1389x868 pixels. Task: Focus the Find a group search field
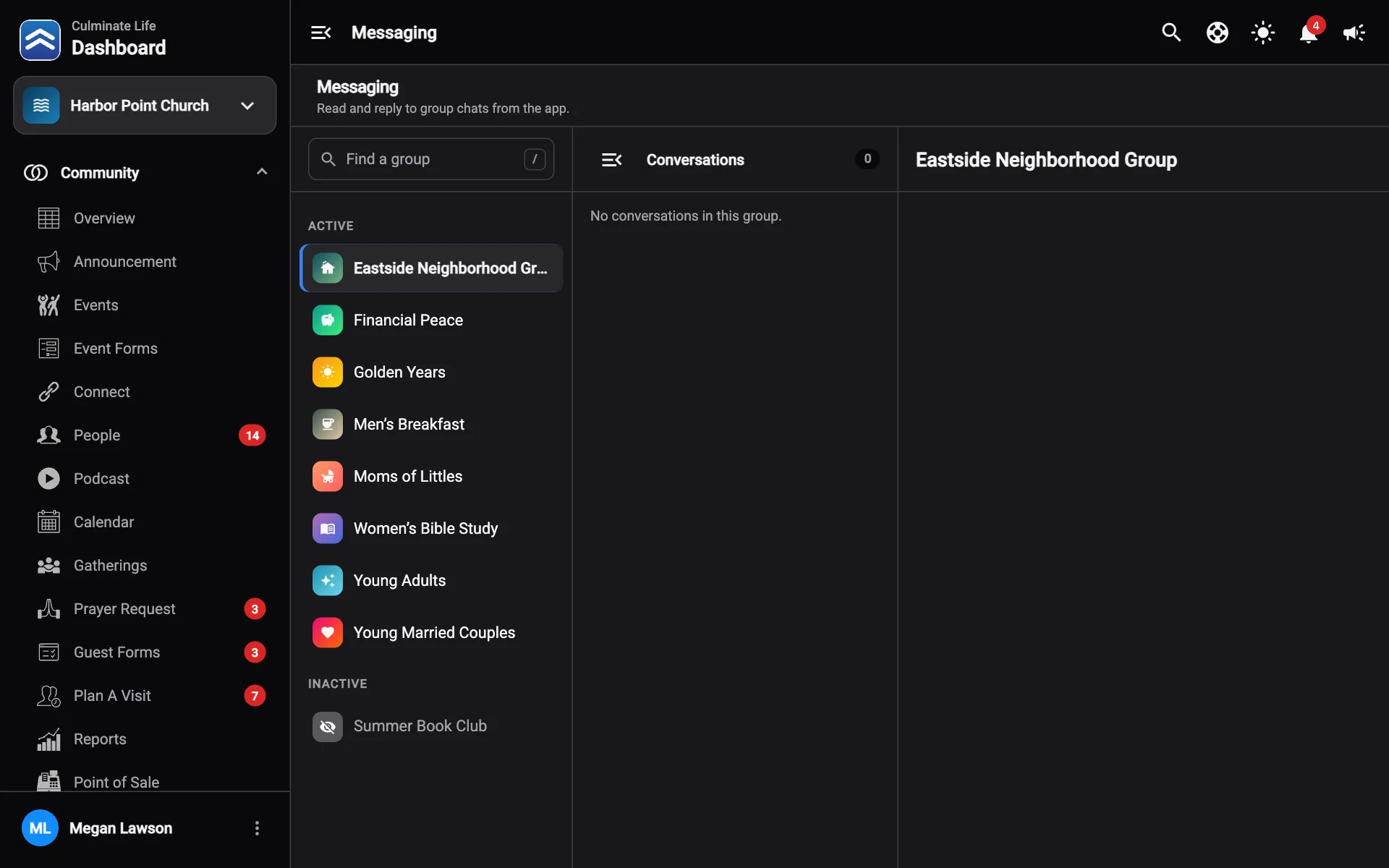431,159
